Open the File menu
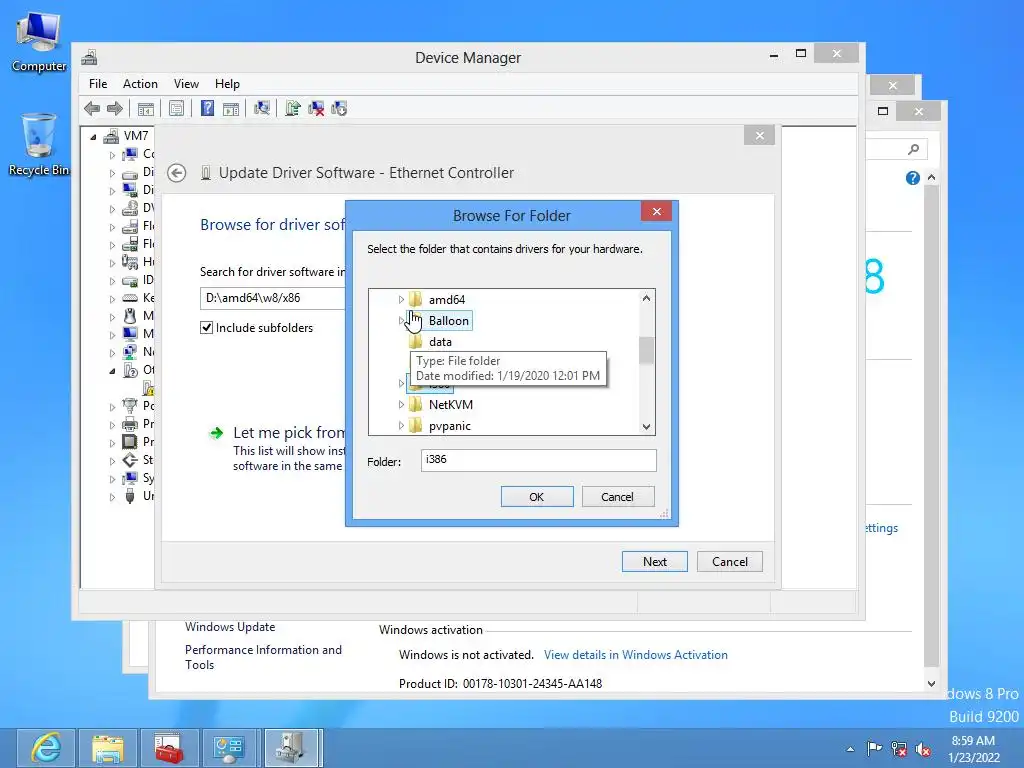Screen dimensions: 1024x768 pos(98,84)
